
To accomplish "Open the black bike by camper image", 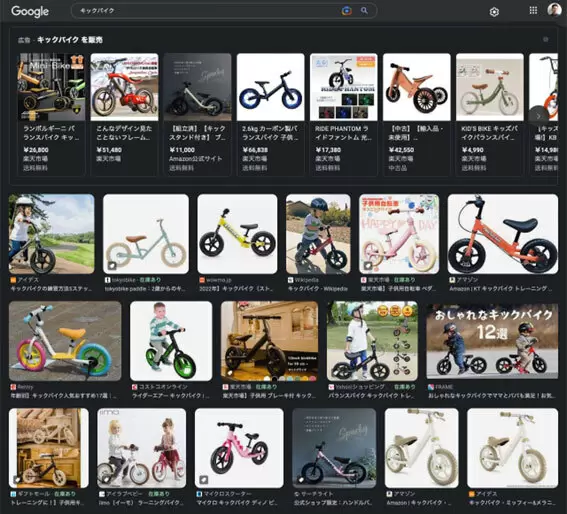I will (269, 341).
